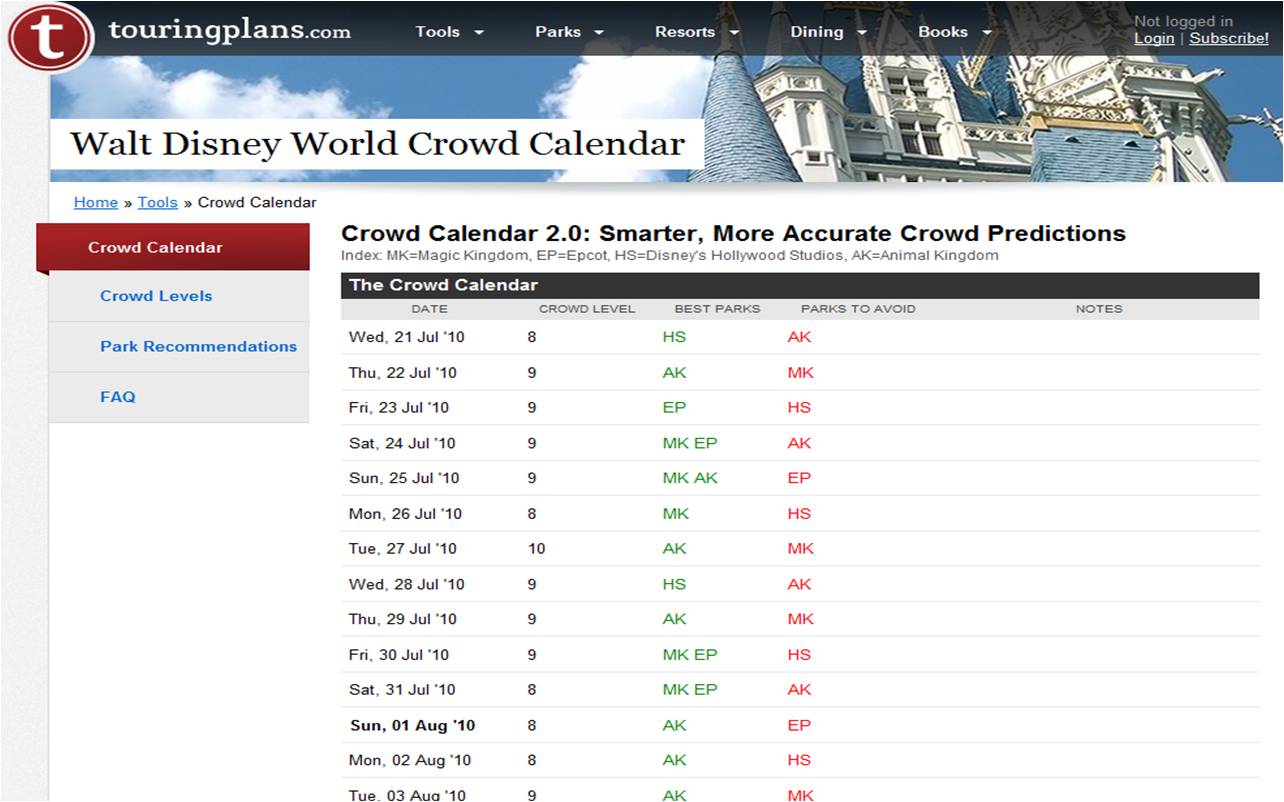Click best parks 'MK EP' for Fri, 30 Jul
The height and width of the screenshot is (802, 1284).
click(x=690, y=655)
